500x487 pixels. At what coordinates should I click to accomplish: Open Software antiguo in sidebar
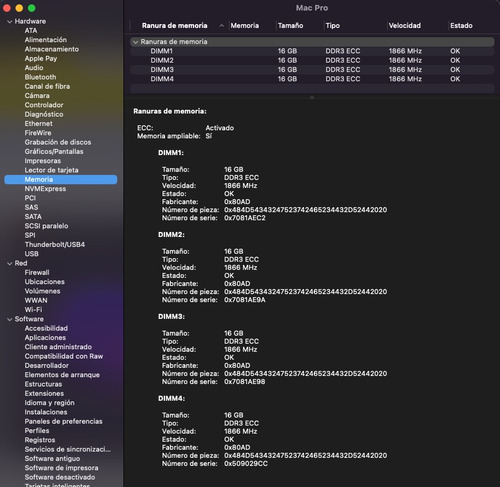pyautogui.click(x=52, y=459)
